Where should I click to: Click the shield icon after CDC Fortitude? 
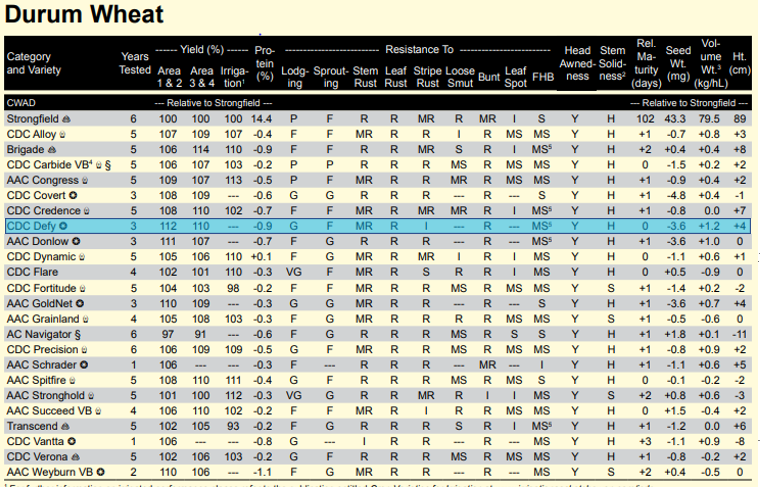[x=82, y=289]
